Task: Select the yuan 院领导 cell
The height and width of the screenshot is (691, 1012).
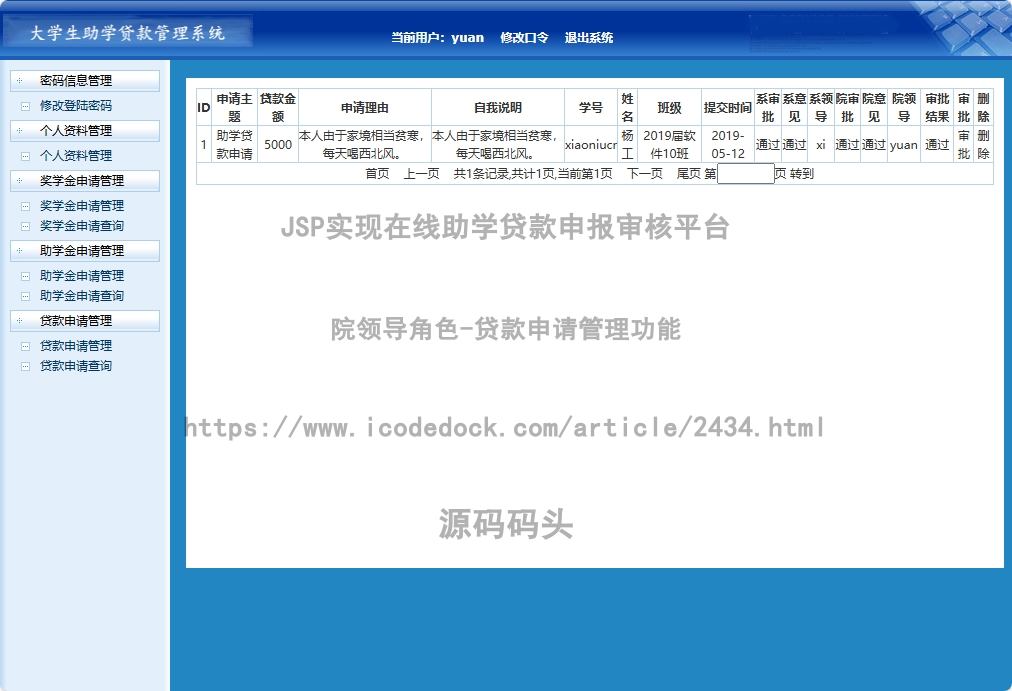Action: click(x=904, y=145)
